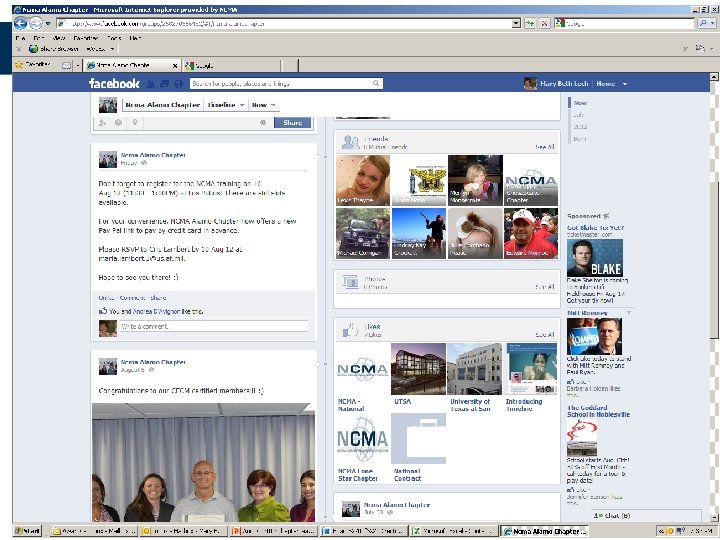720x540 pixels.
Task: Click the Blake Shelton sponsored ad image
Action: click(595, 258)
